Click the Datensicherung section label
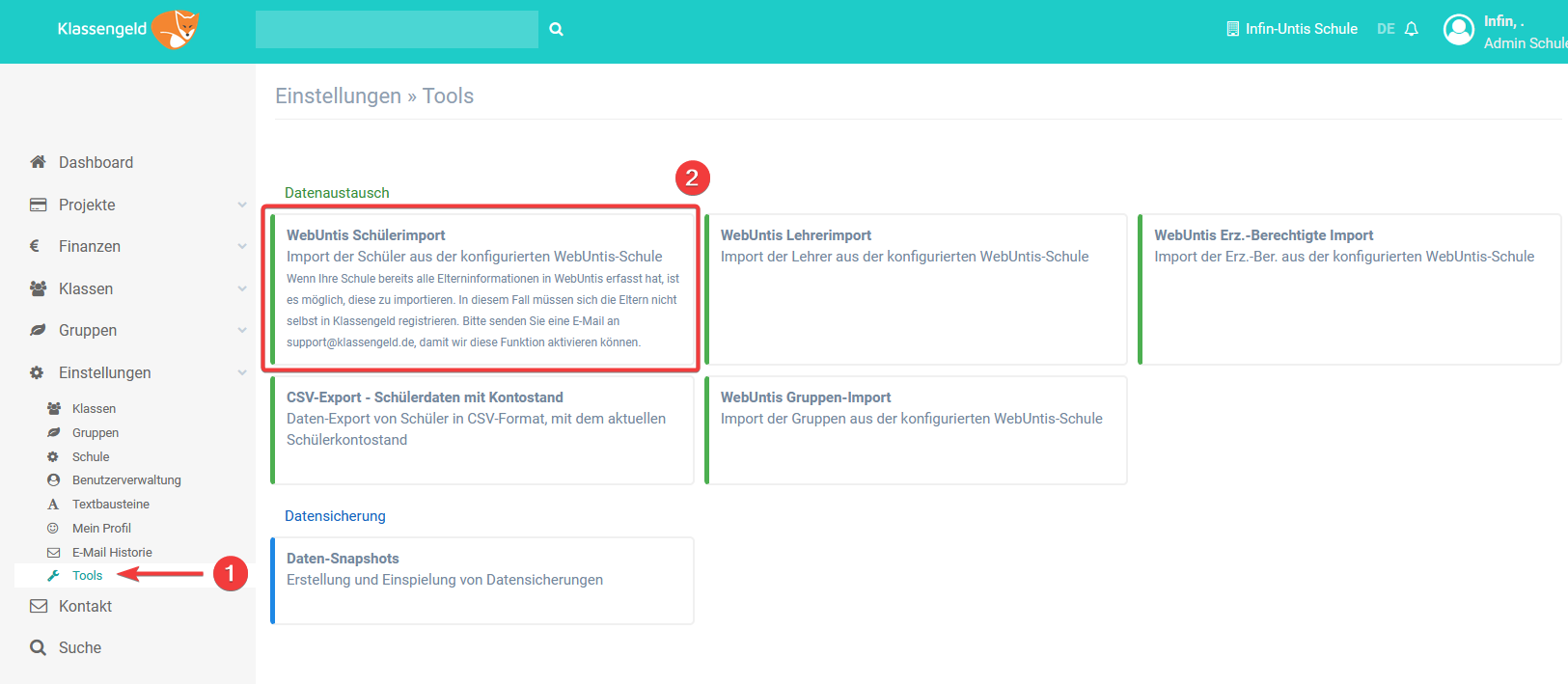 [x=335, y=516]
